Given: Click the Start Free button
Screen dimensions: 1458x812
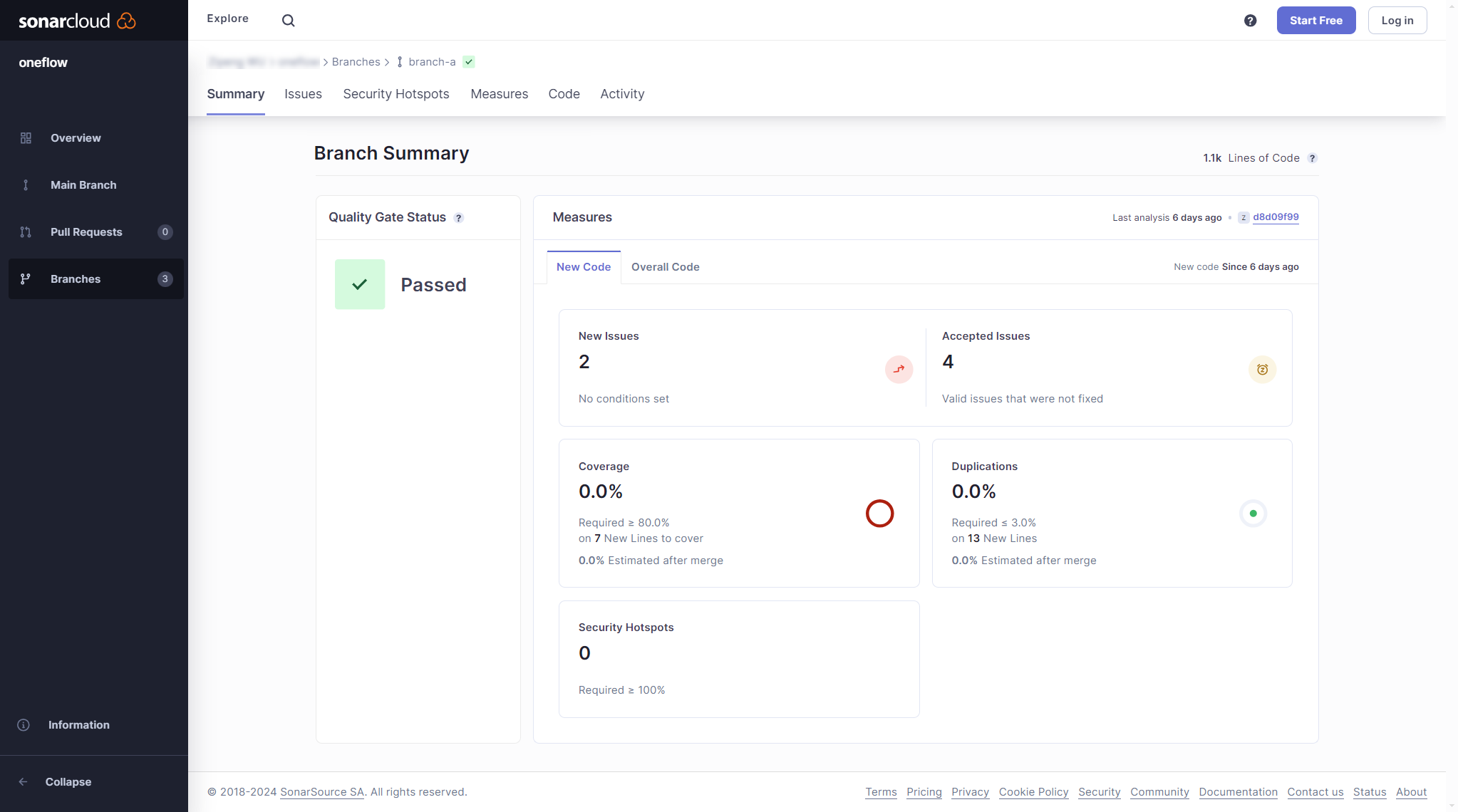Looking at the screenshot, I should tap(1316, 20).
